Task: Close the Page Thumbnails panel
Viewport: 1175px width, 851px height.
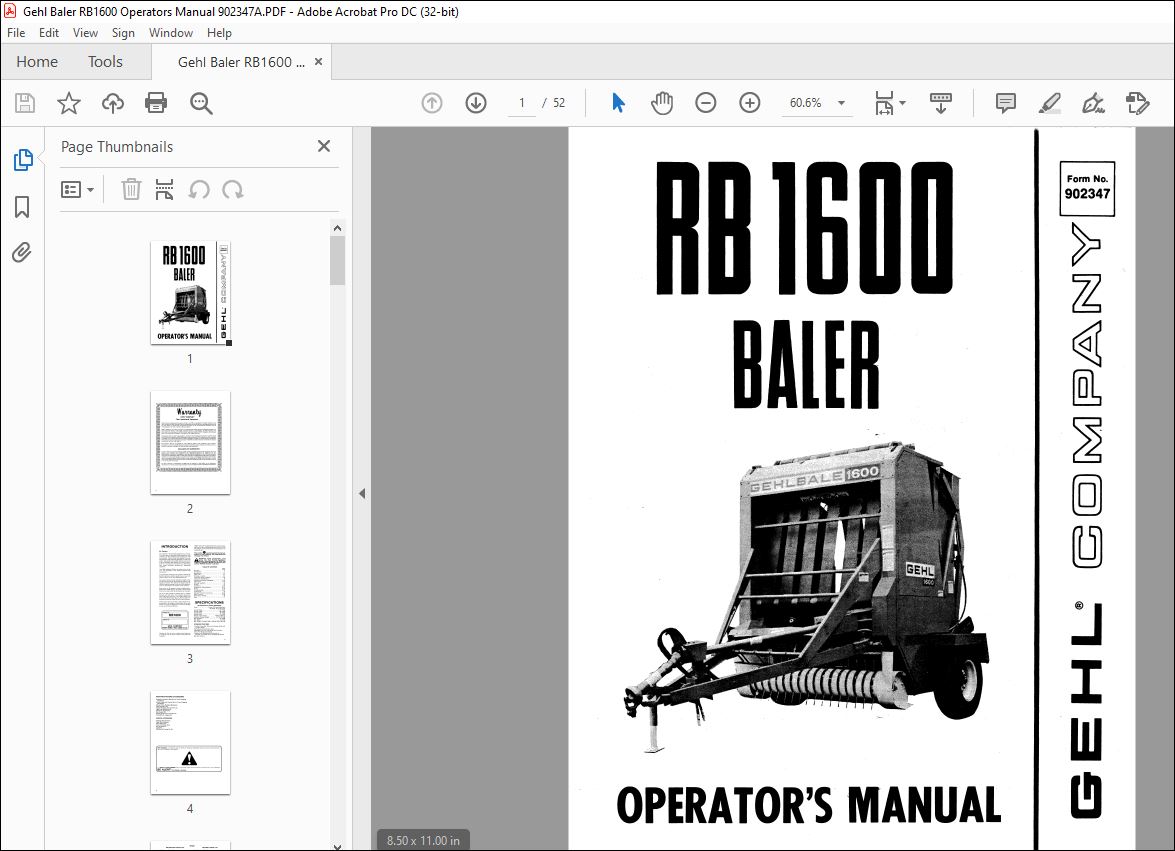Action: tap(324, 146)
